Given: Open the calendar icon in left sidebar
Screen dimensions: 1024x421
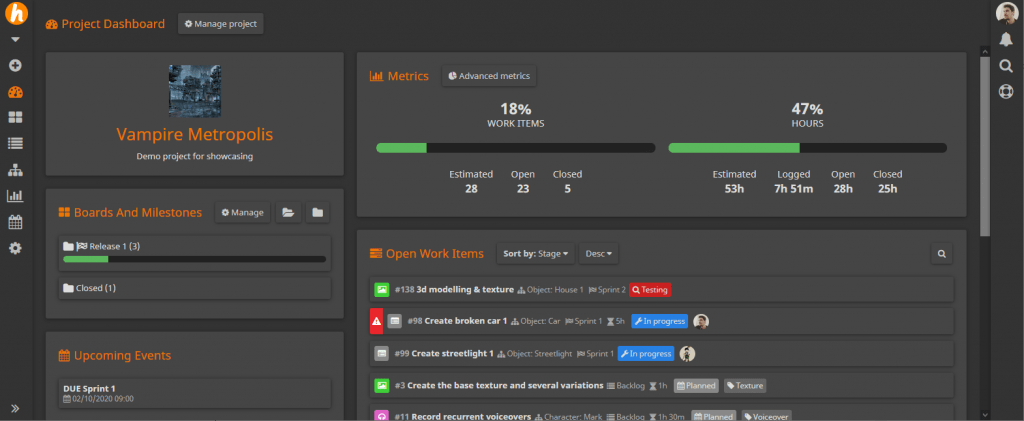Looking at the screenshot, I should coord(15,222).
